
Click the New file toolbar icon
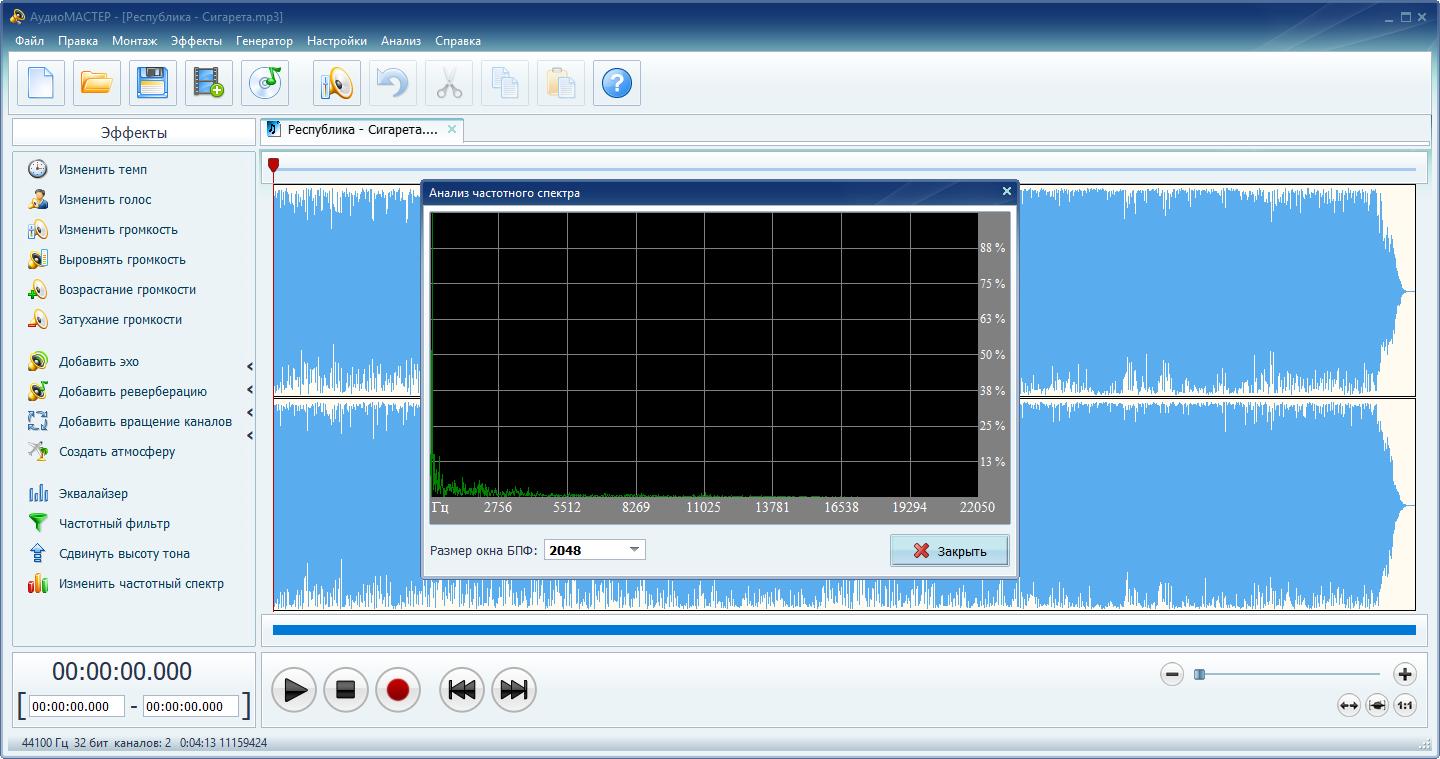coord(41,83)
